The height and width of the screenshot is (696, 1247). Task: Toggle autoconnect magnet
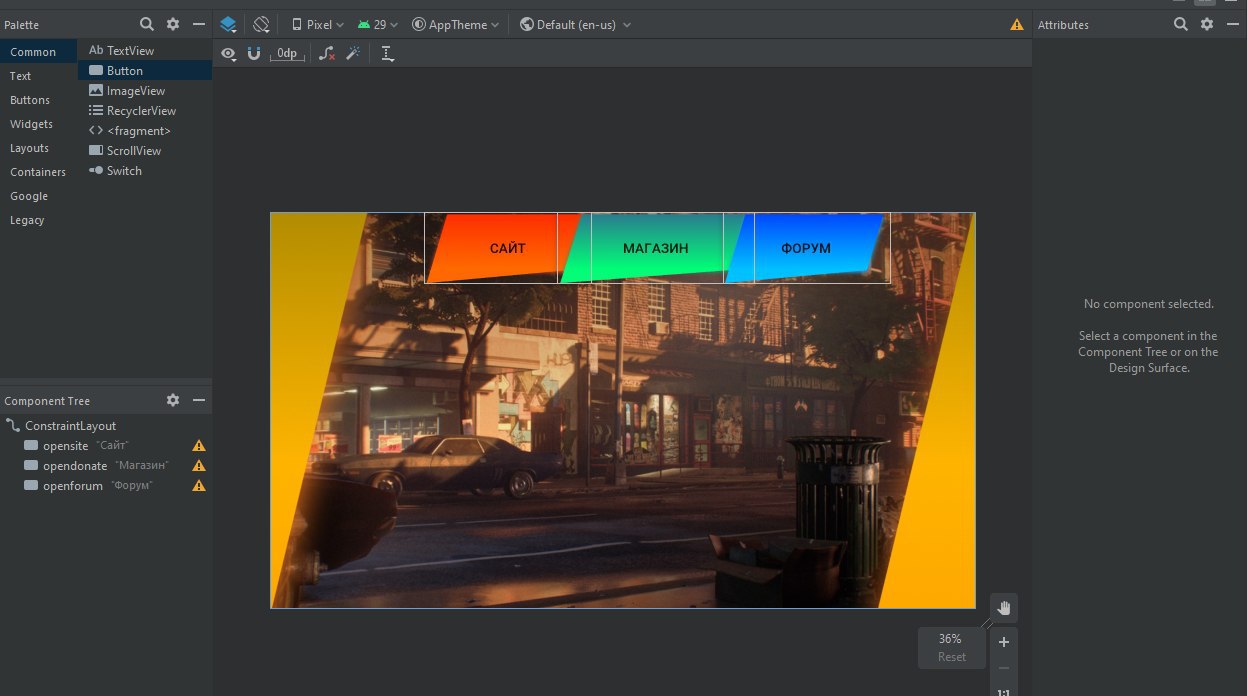point(254,53)
